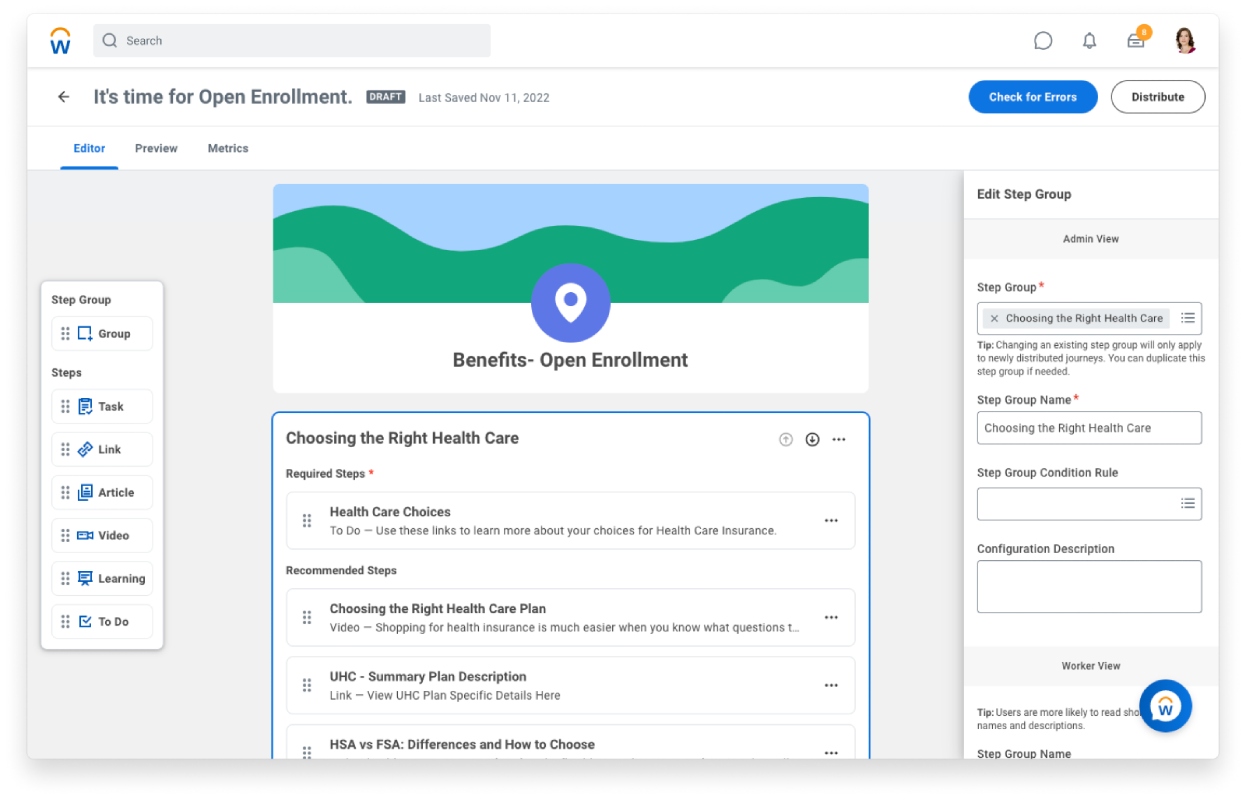Click Choosing the Right Health Care heading
Viewport: 1246px width, 800px height.
402,438
